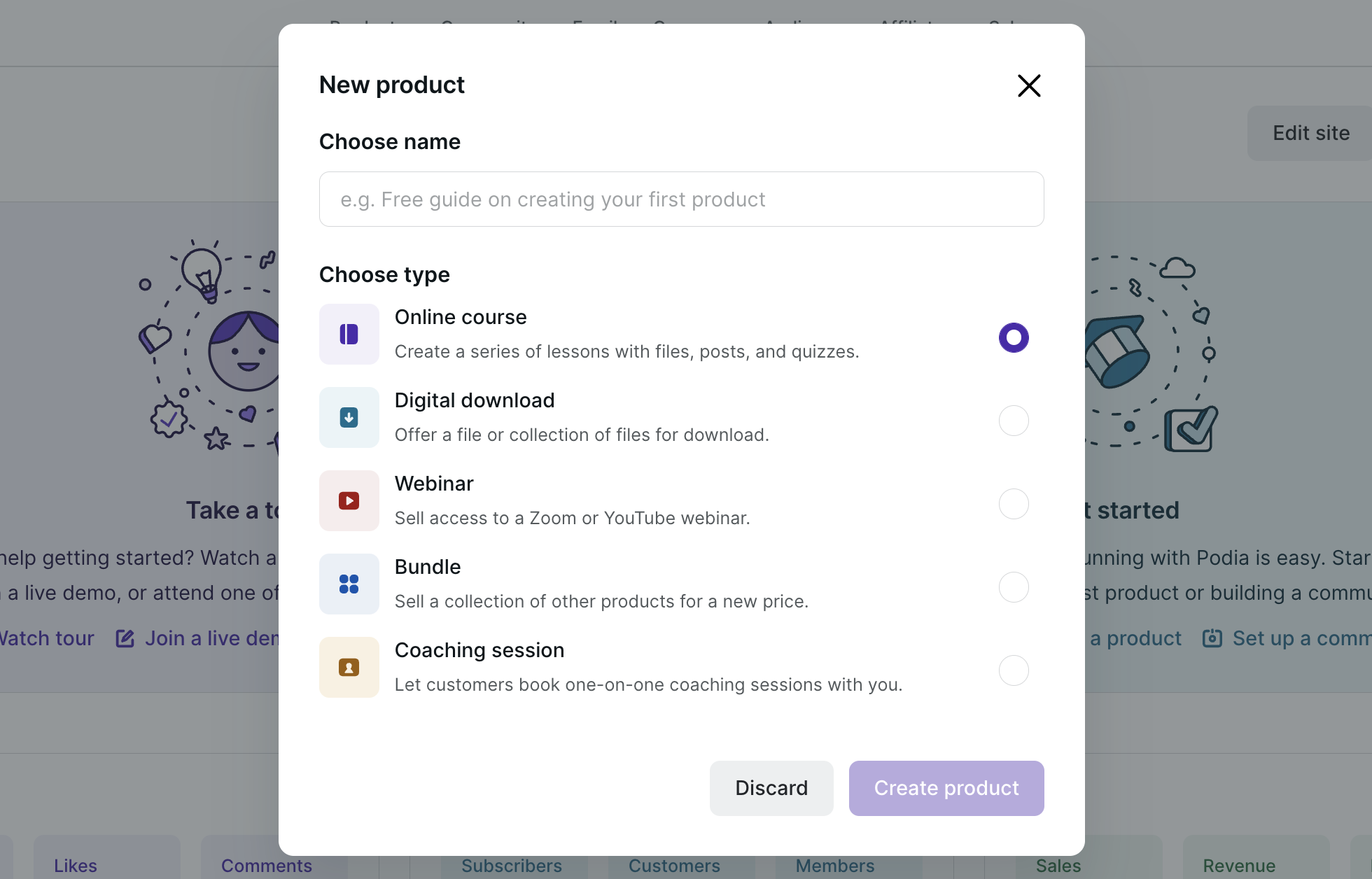Select the Coaching session radio button
Screen dimensions: 1372x879
click(x=1013, y=670)
